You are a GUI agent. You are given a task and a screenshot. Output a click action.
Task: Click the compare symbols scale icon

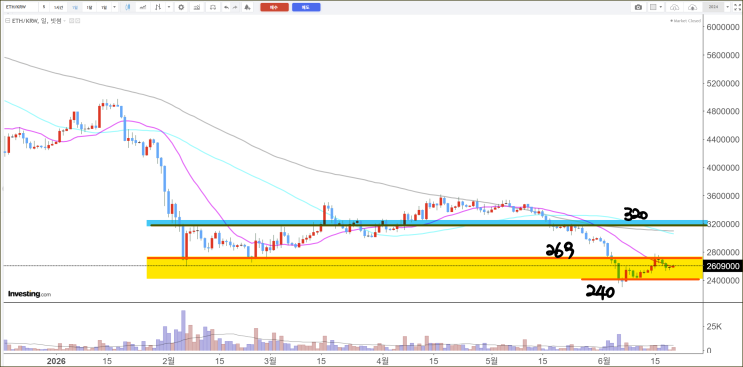(x=213, y=7)
